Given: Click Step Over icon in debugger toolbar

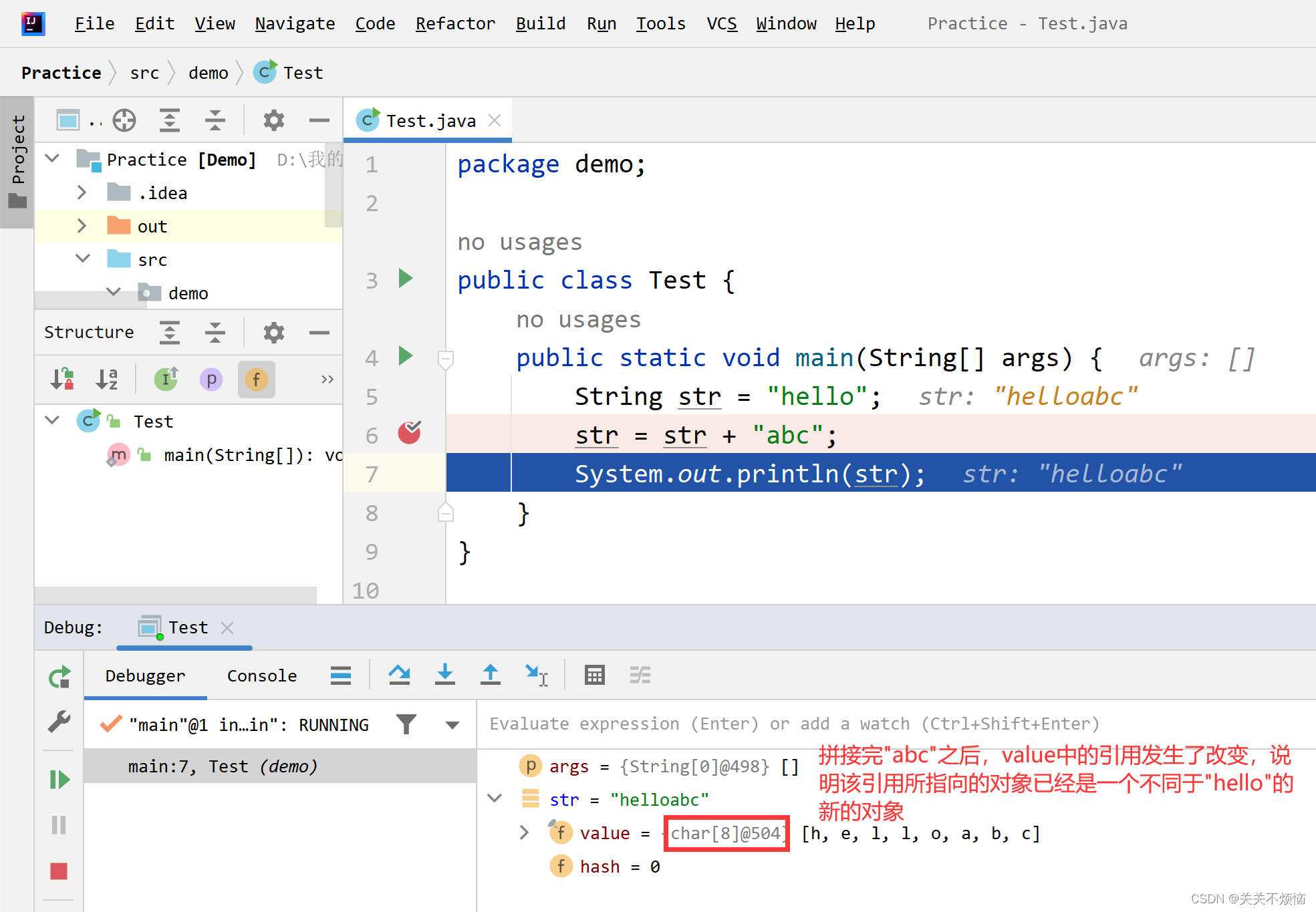Looking at the screenshot, I should click(399, 675).
